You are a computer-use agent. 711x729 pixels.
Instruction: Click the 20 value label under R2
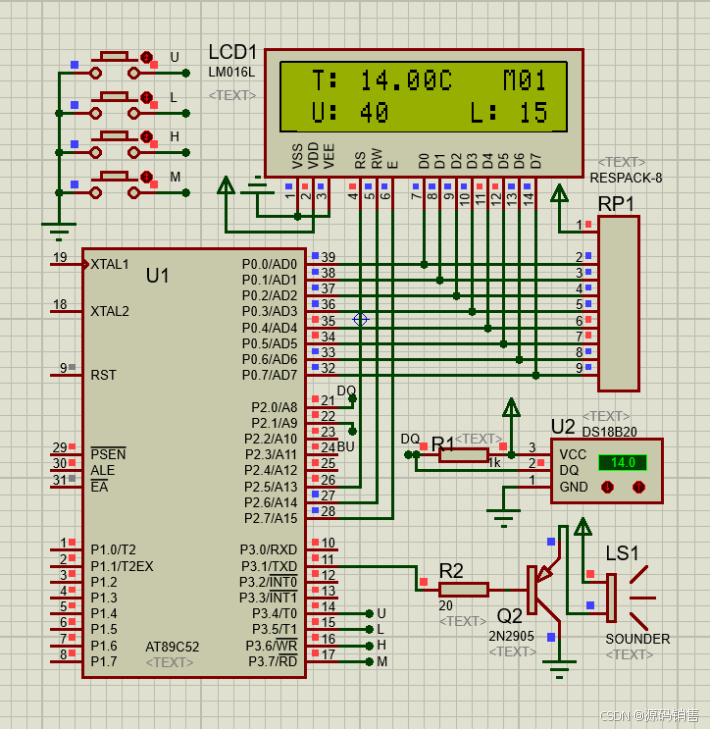click(445, 606)
